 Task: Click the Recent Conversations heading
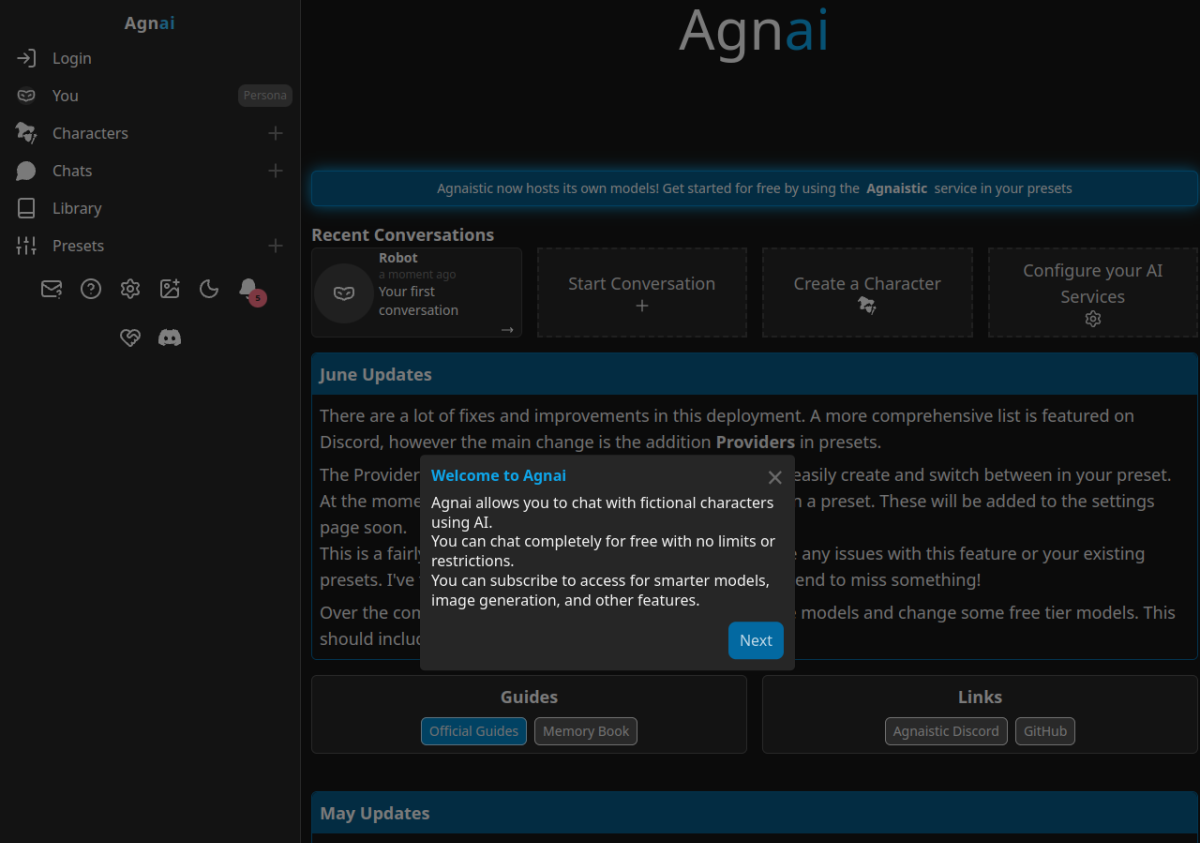403,235
